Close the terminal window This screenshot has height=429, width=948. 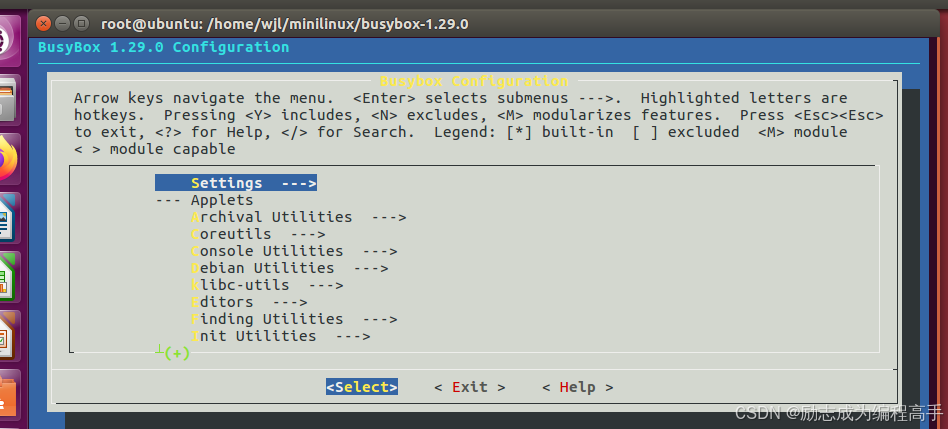(43, 24)
